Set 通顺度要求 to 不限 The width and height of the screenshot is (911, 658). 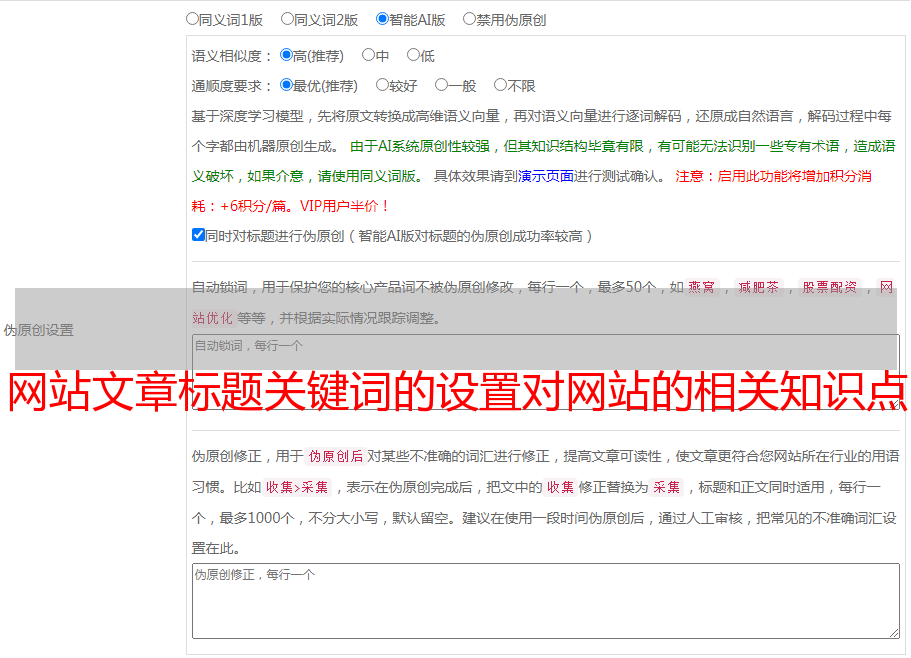500,85
